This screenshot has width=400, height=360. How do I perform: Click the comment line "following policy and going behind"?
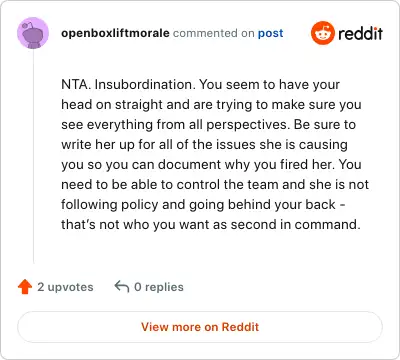203,205
